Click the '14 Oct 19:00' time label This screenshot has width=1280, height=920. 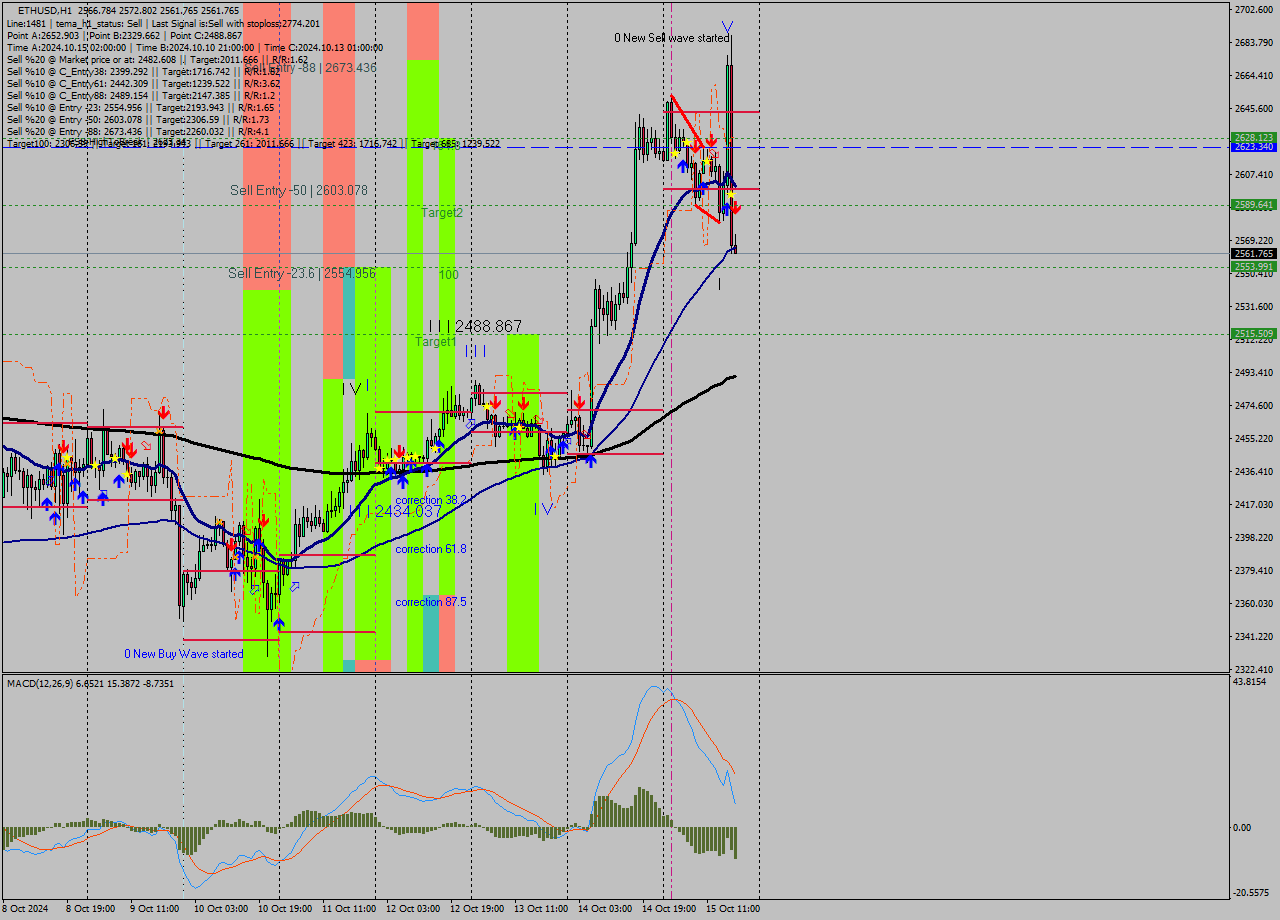[669, 909]
